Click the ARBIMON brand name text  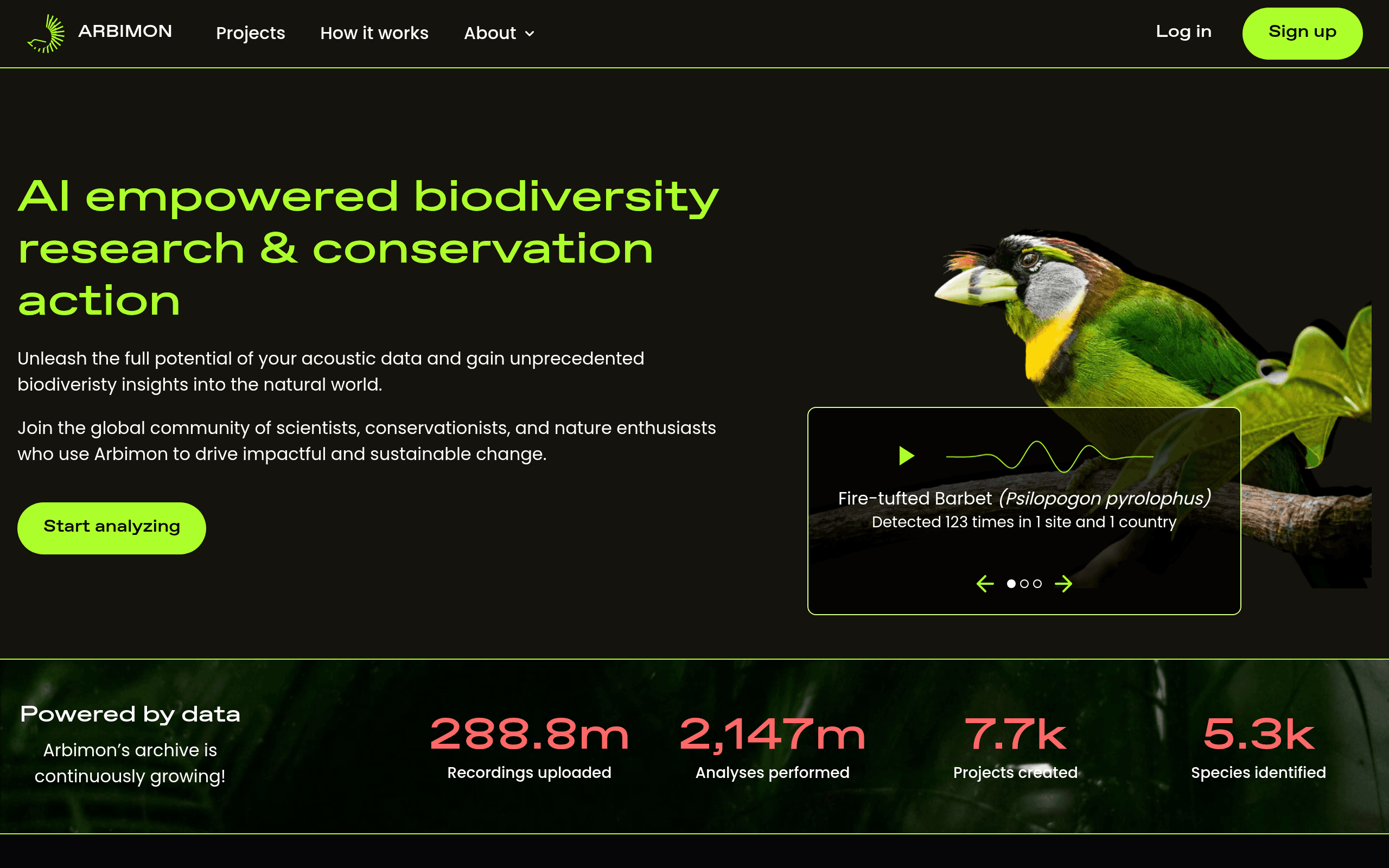tap(125, 31)
